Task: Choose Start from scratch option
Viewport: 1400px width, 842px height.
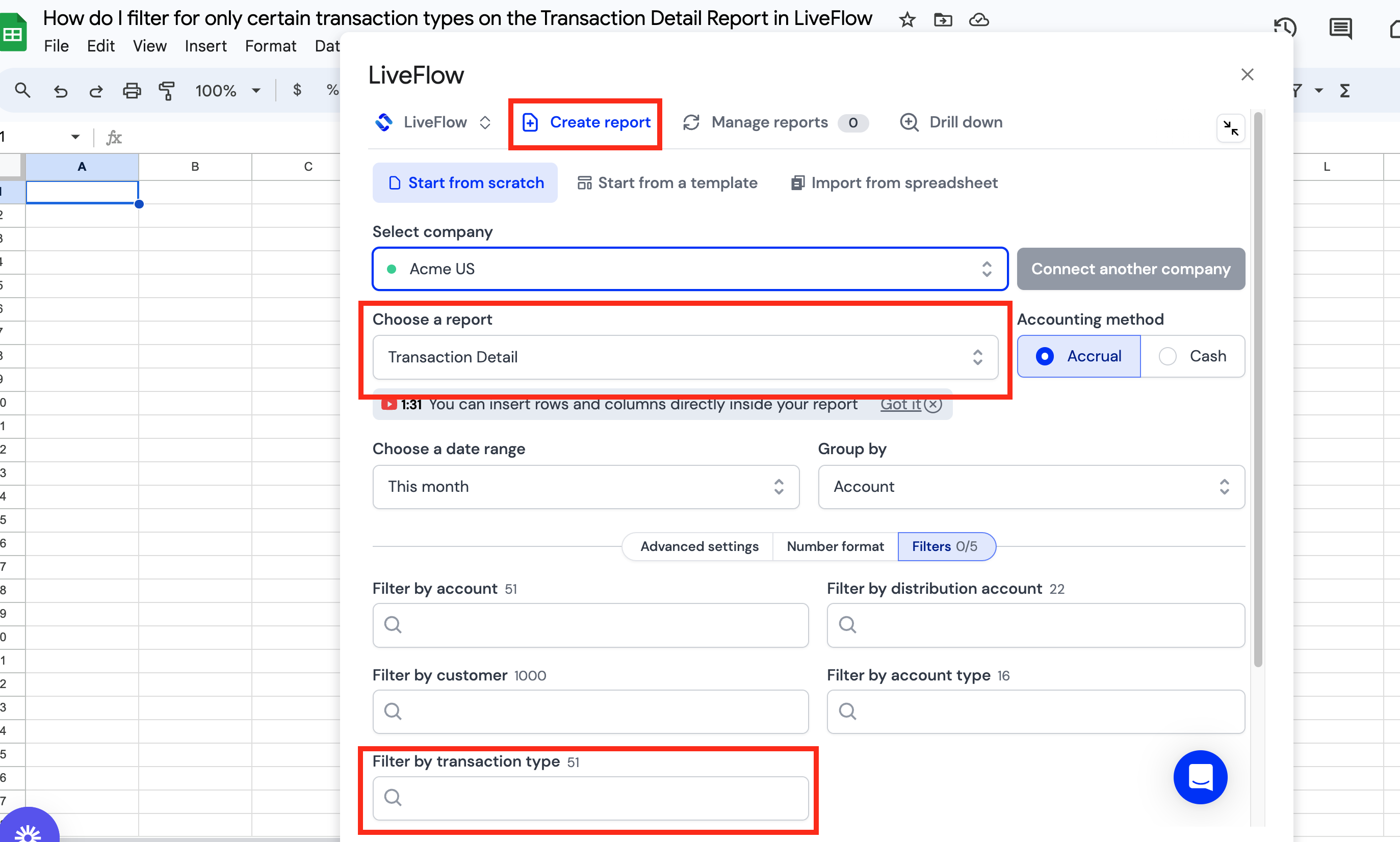Action: pyautogui.click(x=465, y=182)
